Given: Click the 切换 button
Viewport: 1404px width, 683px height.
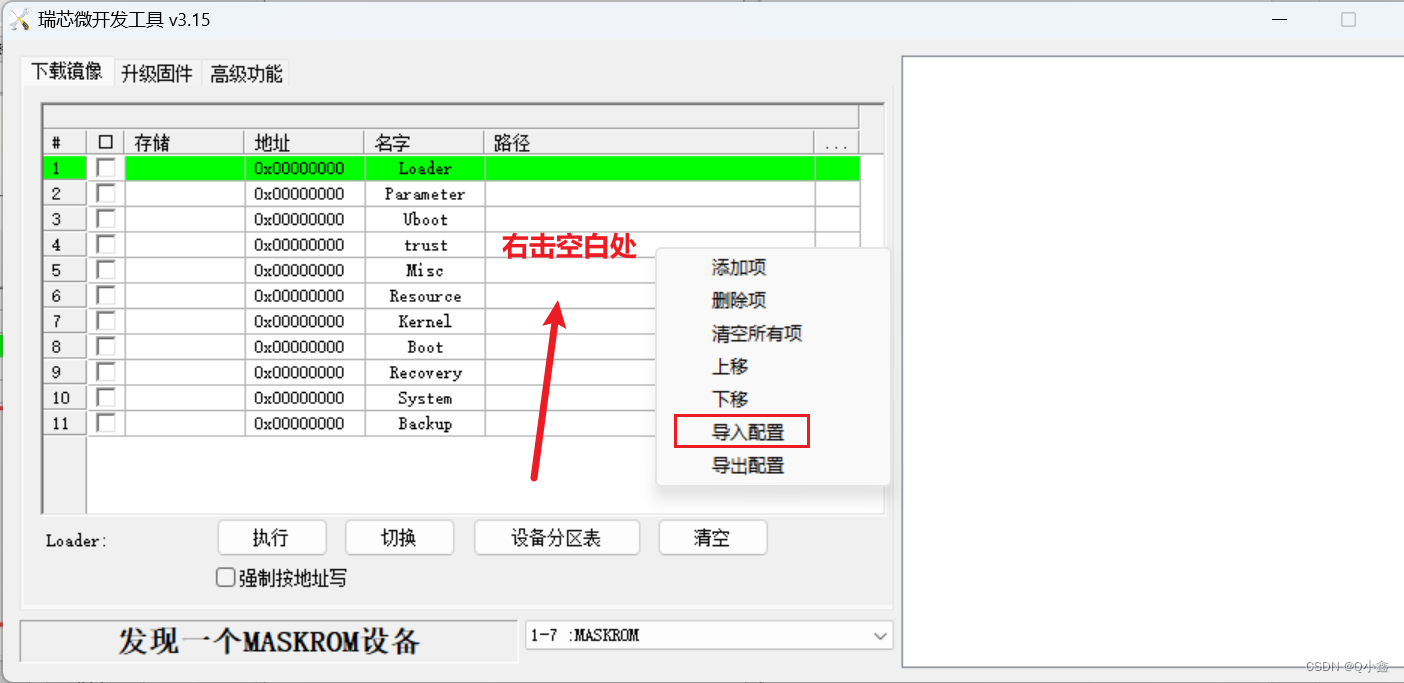Looking at the screenshot, I should click(399, 538).
